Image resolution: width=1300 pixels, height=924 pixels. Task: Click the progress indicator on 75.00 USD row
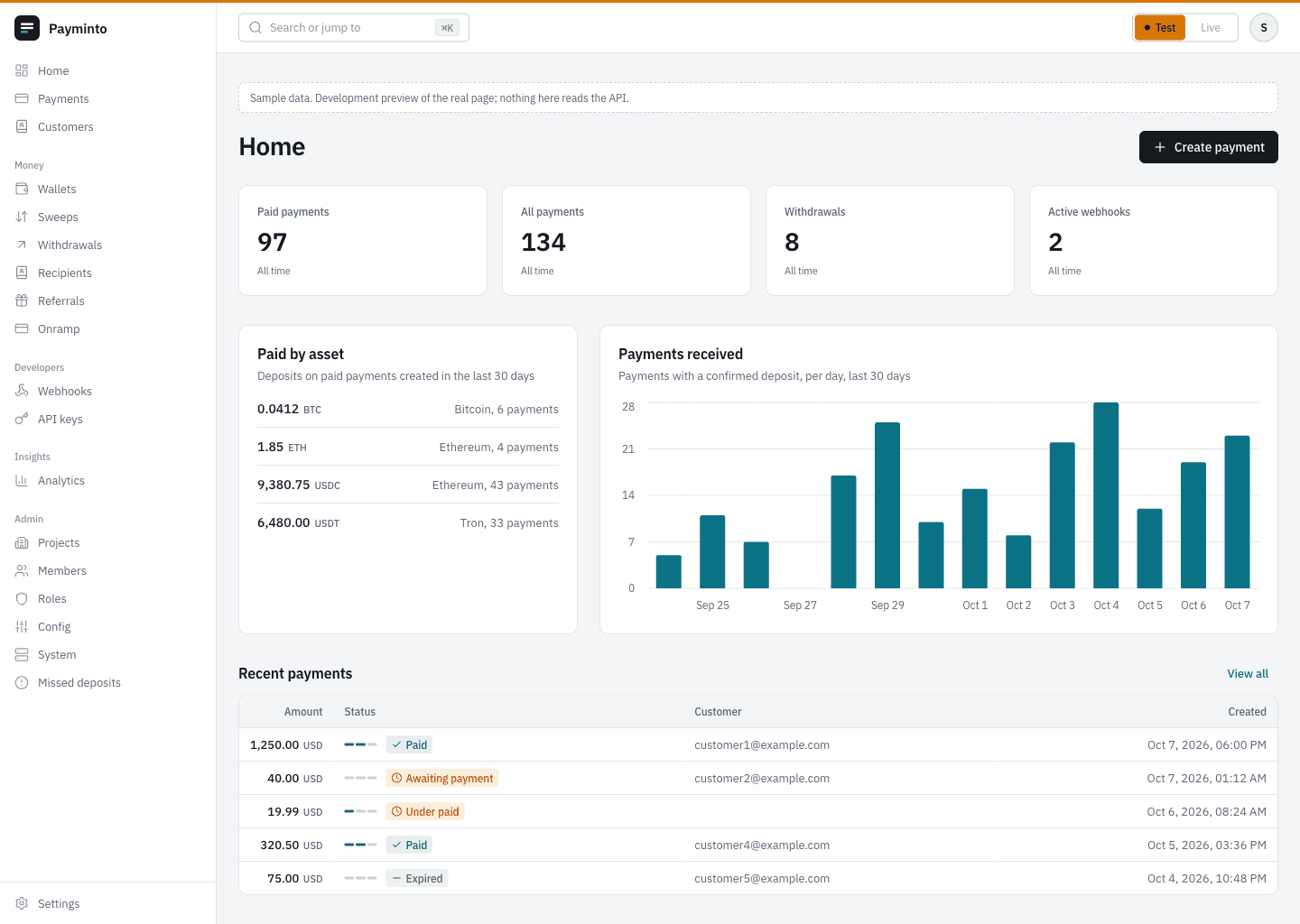tap(360, 878)
